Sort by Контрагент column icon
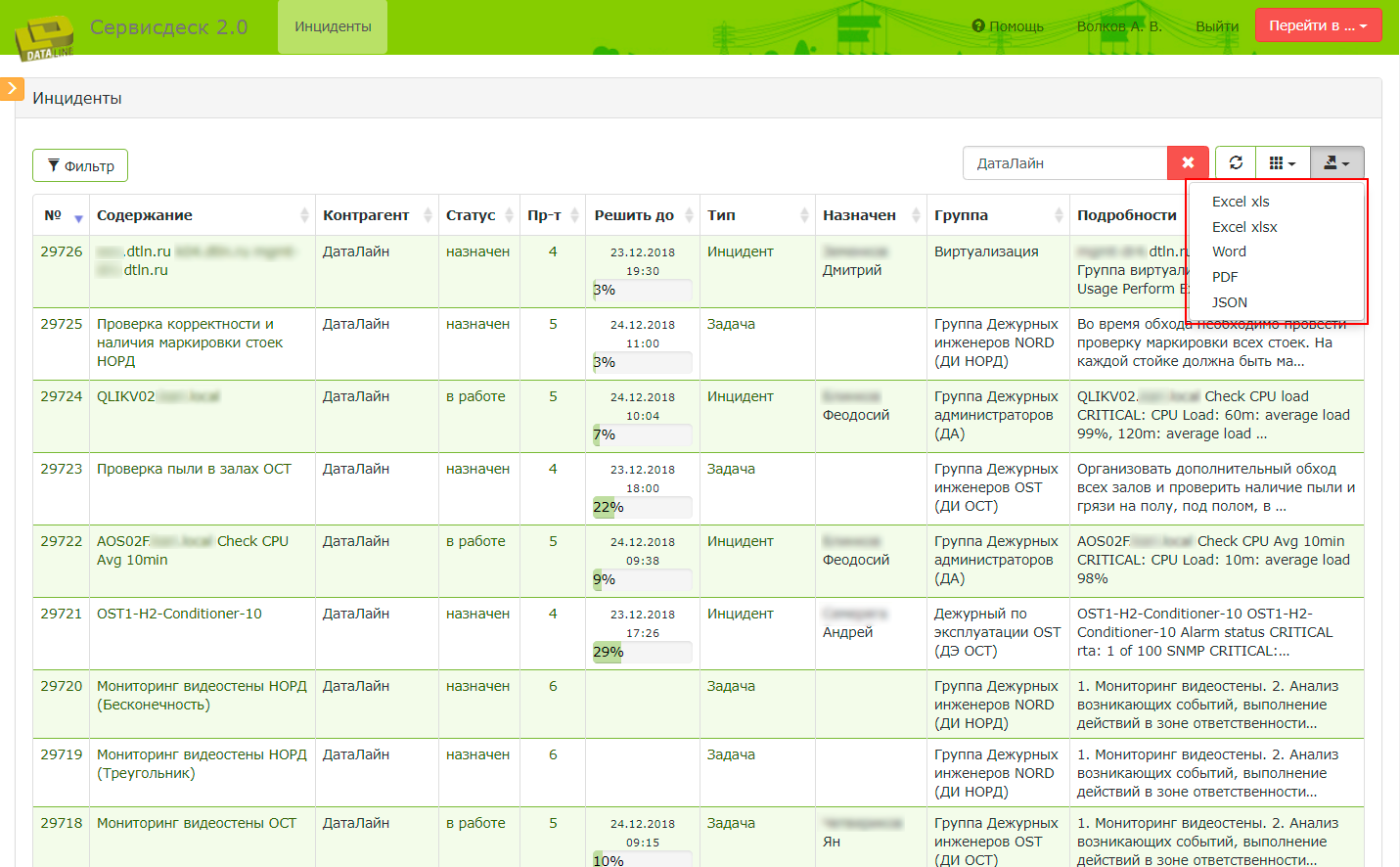Image resolution: width=1400 pixels, height=867 pixels. click(428, 215)
